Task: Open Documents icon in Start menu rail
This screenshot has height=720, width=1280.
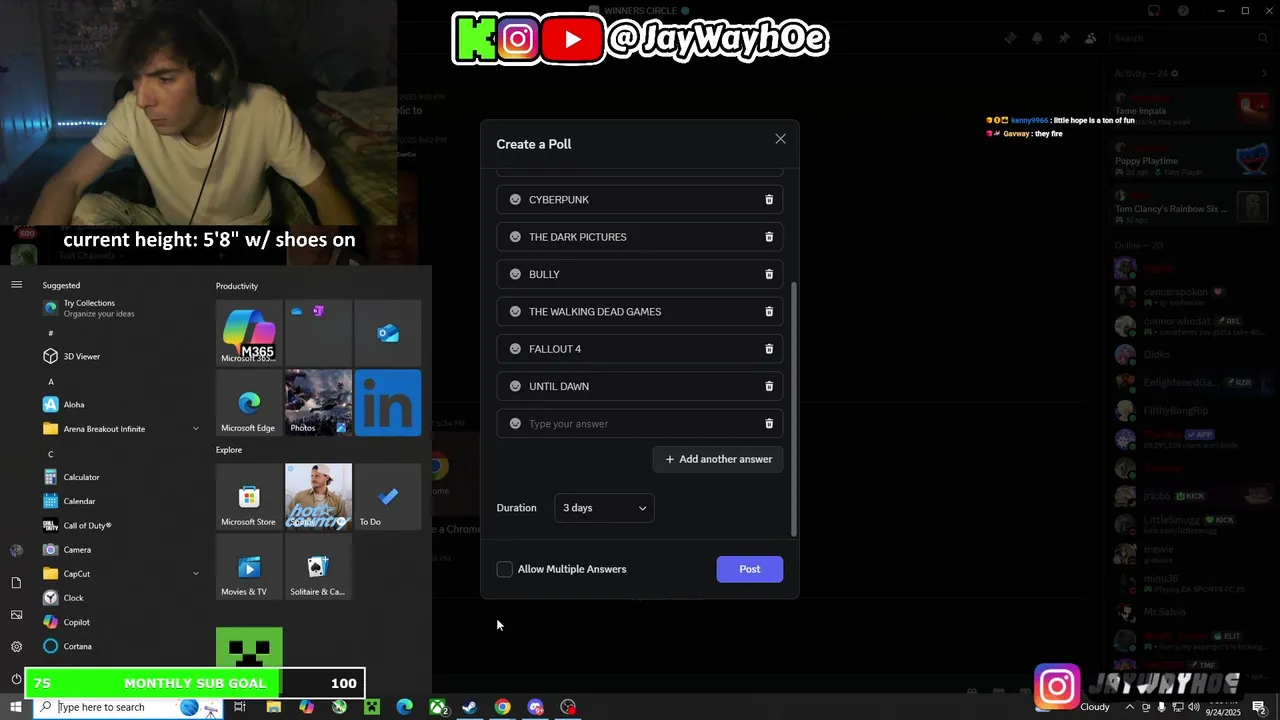Action: [x=16, y=583]
